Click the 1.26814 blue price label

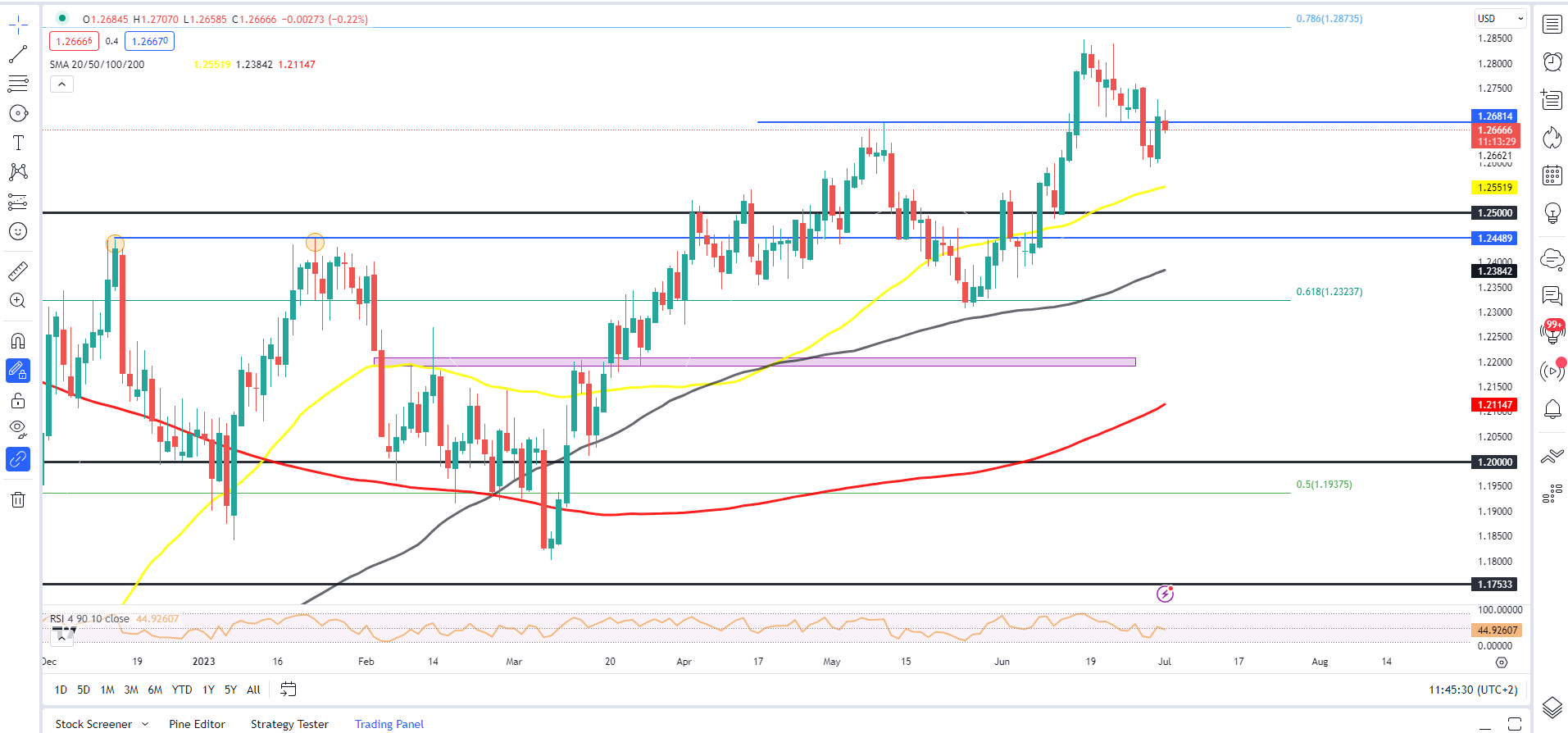click(1495, 116)
